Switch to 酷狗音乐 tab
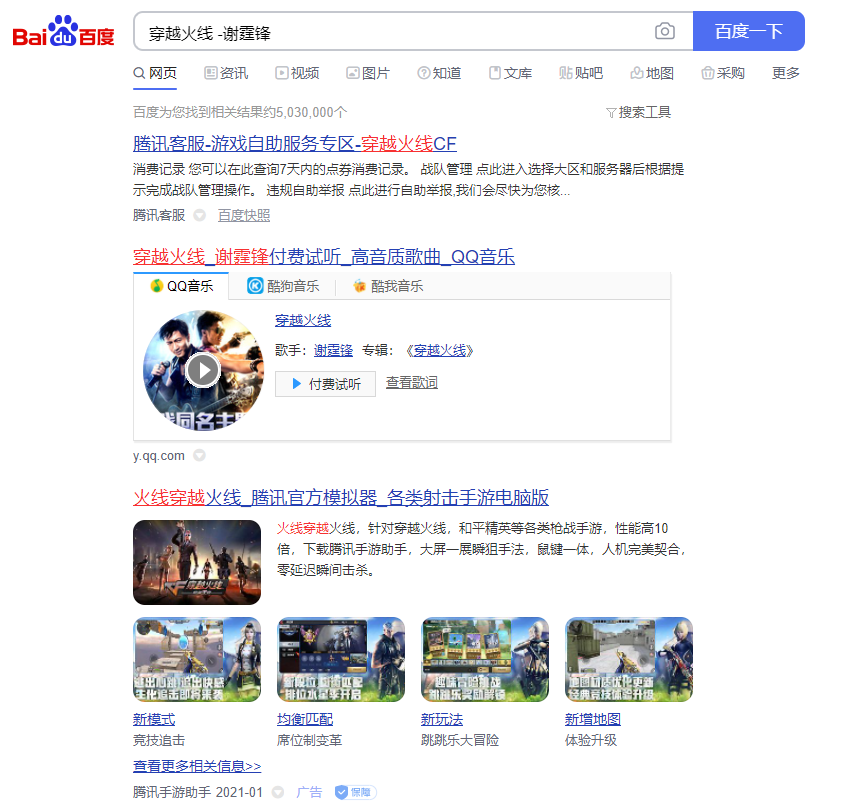The height and width of the screenshot is (803, 850). (x=283, y=286)
